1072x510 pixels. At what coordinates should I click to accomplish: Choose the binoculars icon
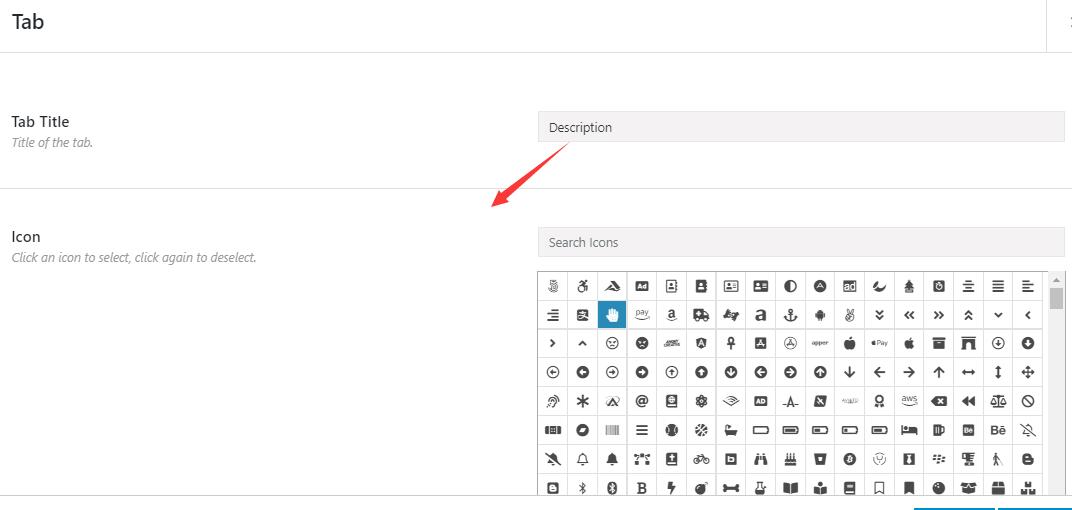coord(760,459)
